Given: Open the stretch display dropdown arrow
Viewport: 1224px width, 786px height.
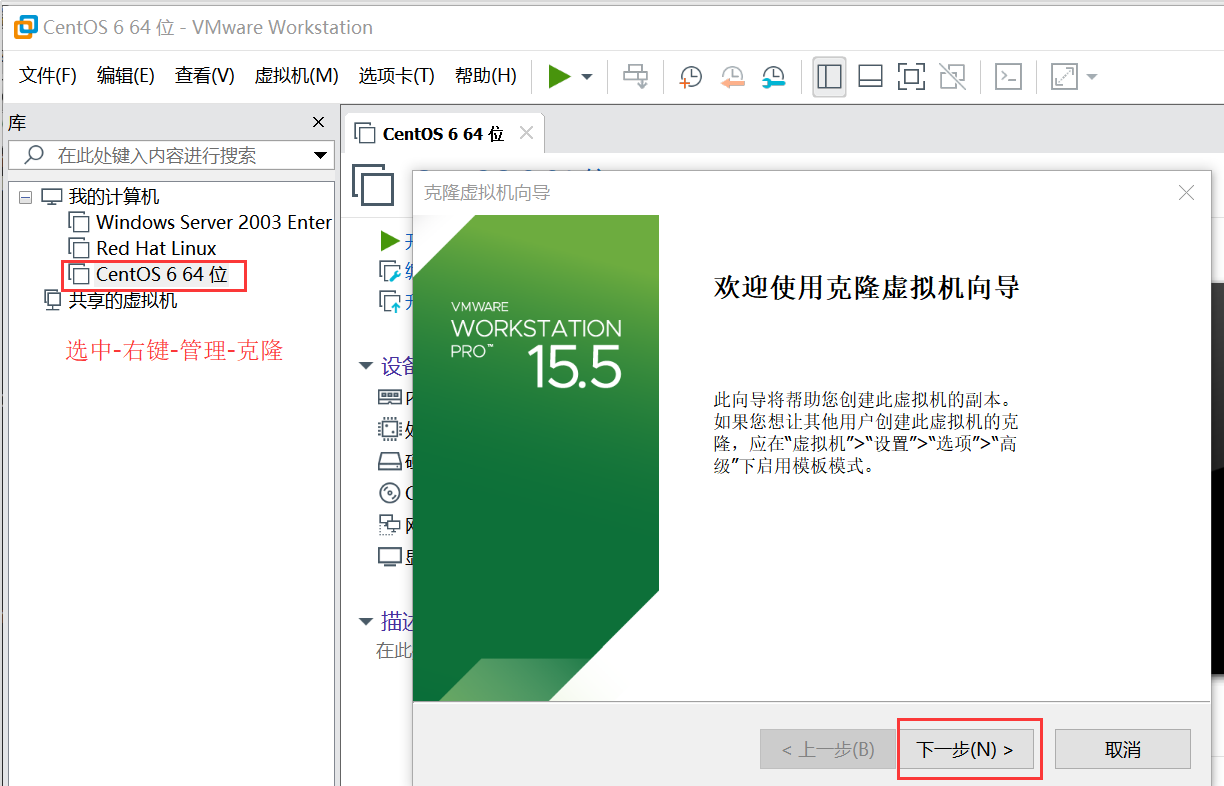Looking at the screenshot, I should tap(1091, 77).
